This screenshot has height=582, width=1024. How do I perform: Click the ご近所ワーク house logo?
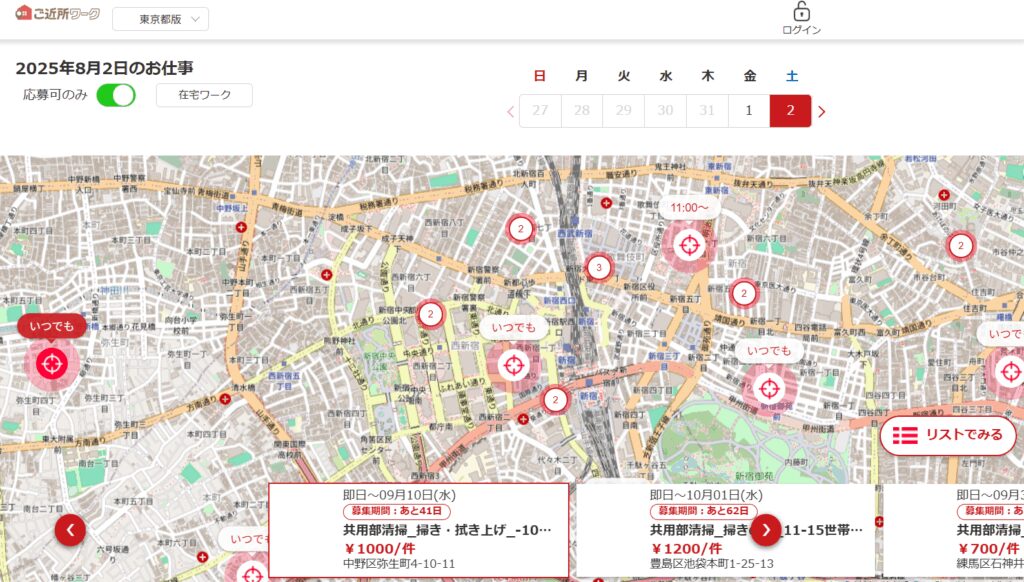click(x=57, y=13)
